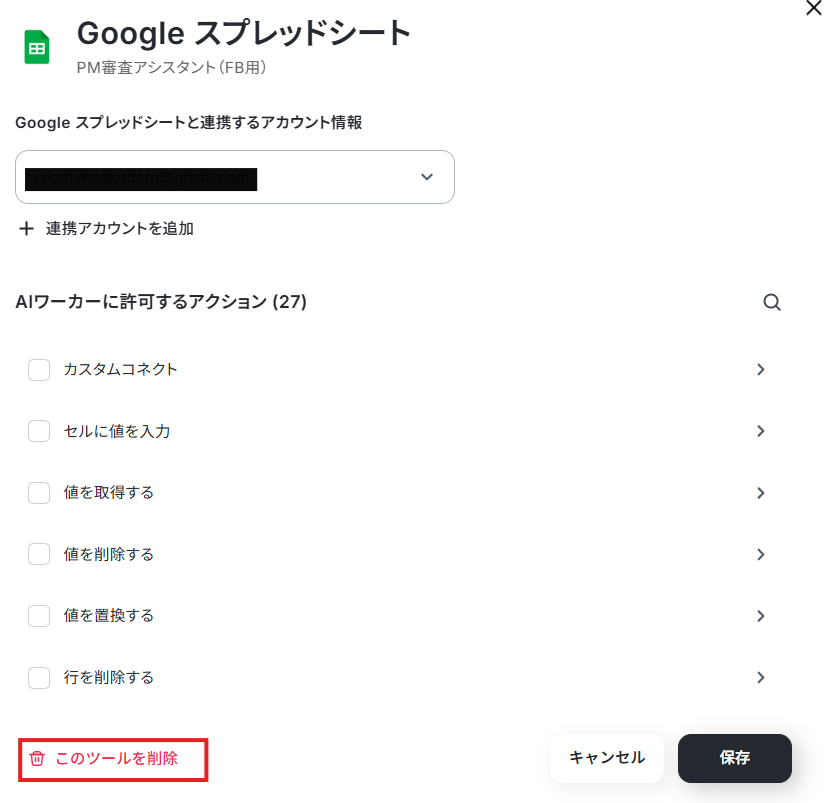824x803 pixels.
Task: Expand the 値を取得する chevron arrow
Action: (760, 493)
